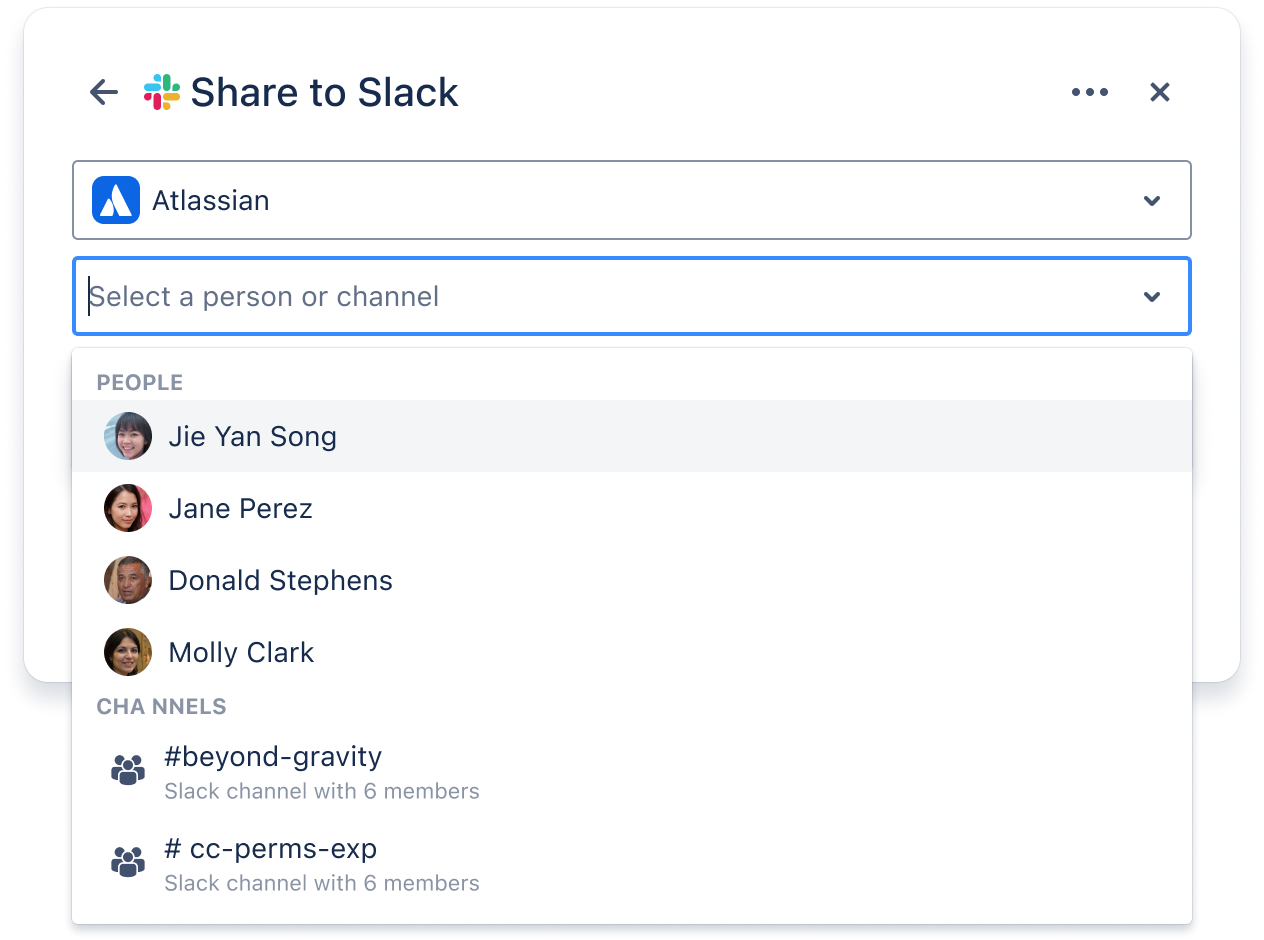Click the person or channel dropdown chevron
The image size is (1264, 940).
(x=1152, y=297)
